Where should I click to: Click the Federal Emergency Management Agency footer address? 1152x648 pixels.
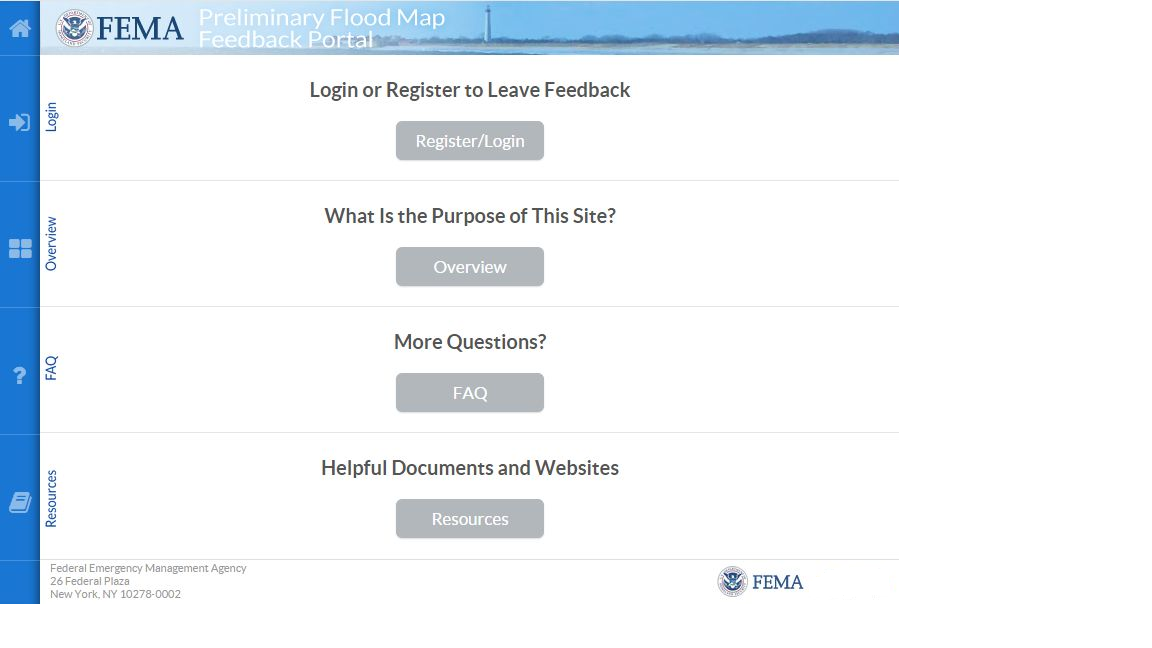pyautogui.click(x=148, y=581)
